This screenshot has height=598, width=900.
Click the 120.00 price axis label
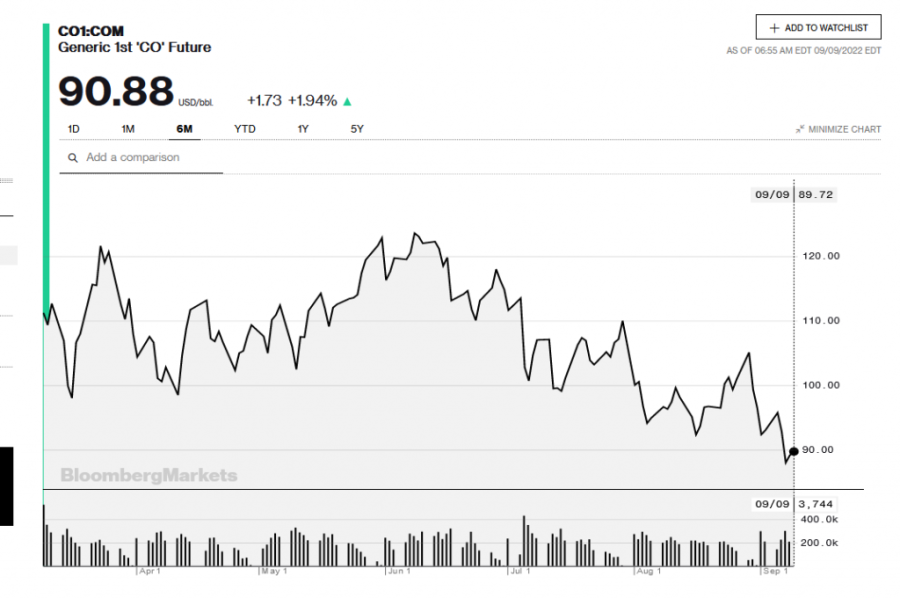pyautogui.click(x=819, y=256)
